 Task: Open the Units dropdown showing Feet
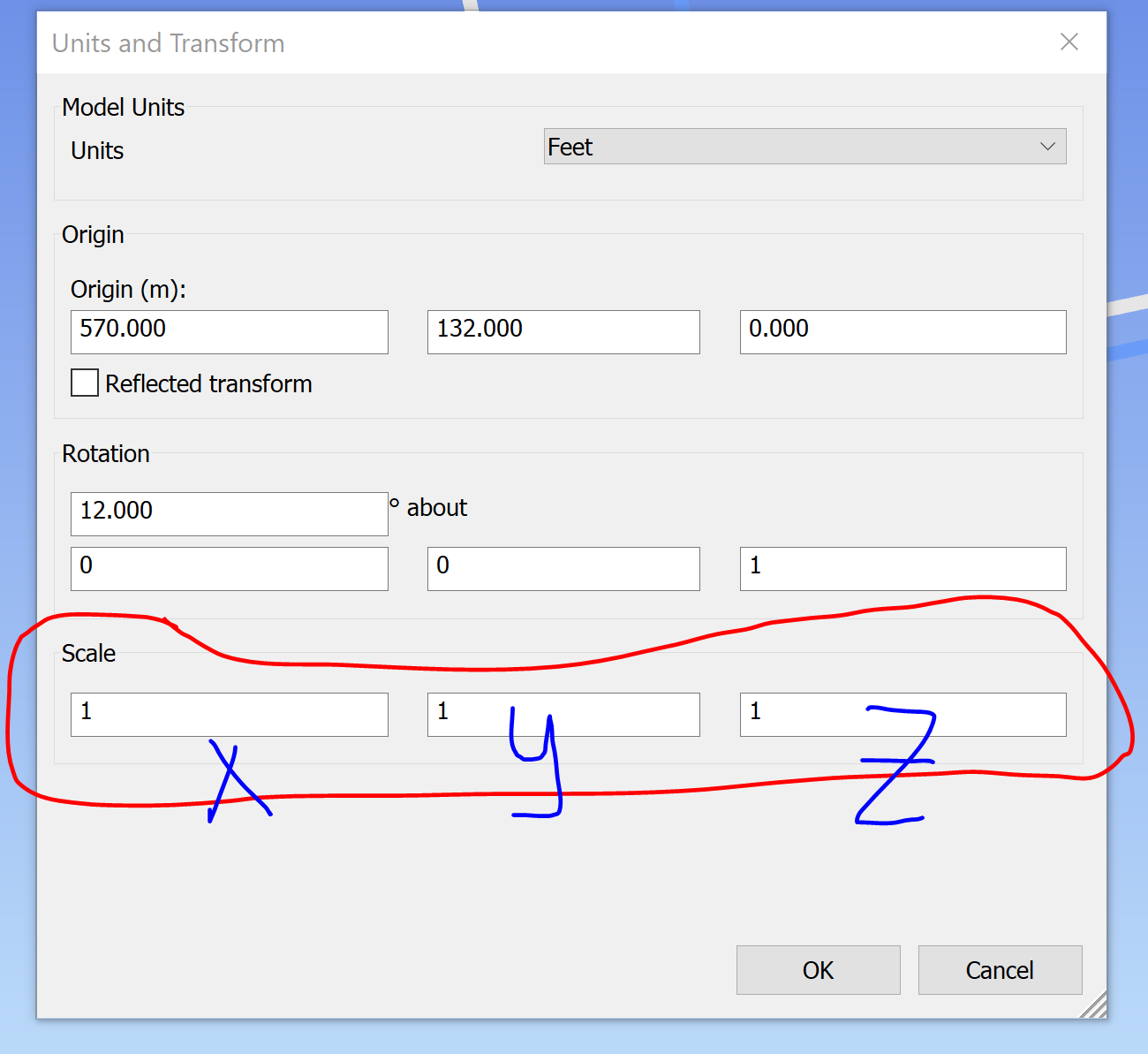pyautogui.click(x=804, y=146)
